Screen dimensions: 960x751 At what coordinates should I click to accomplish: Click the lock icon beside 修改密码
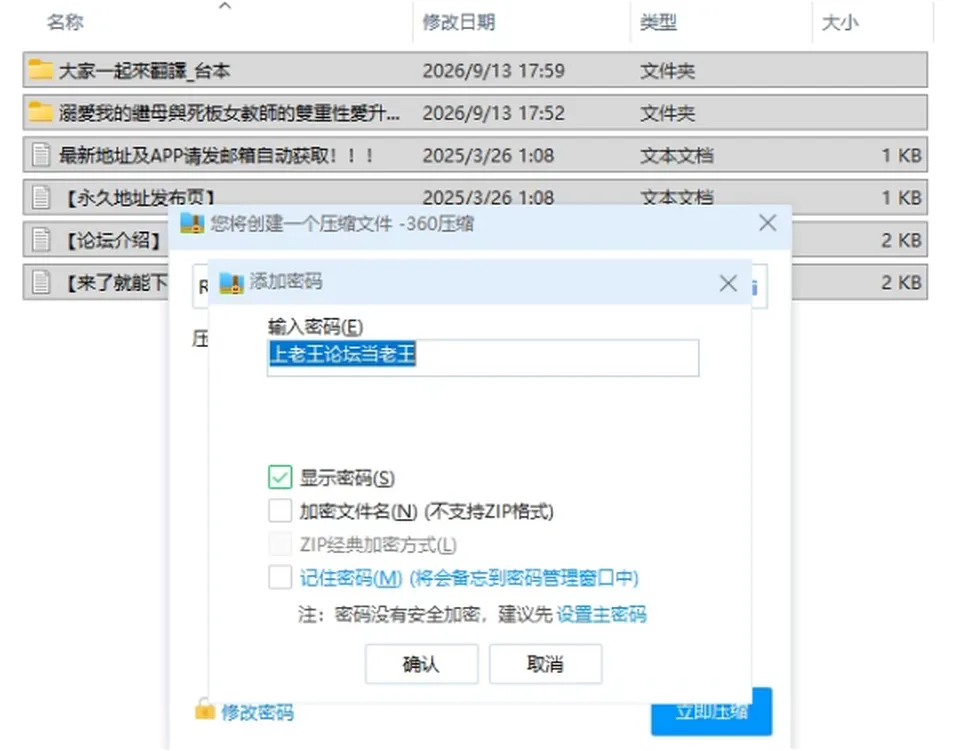pos(204,710)
